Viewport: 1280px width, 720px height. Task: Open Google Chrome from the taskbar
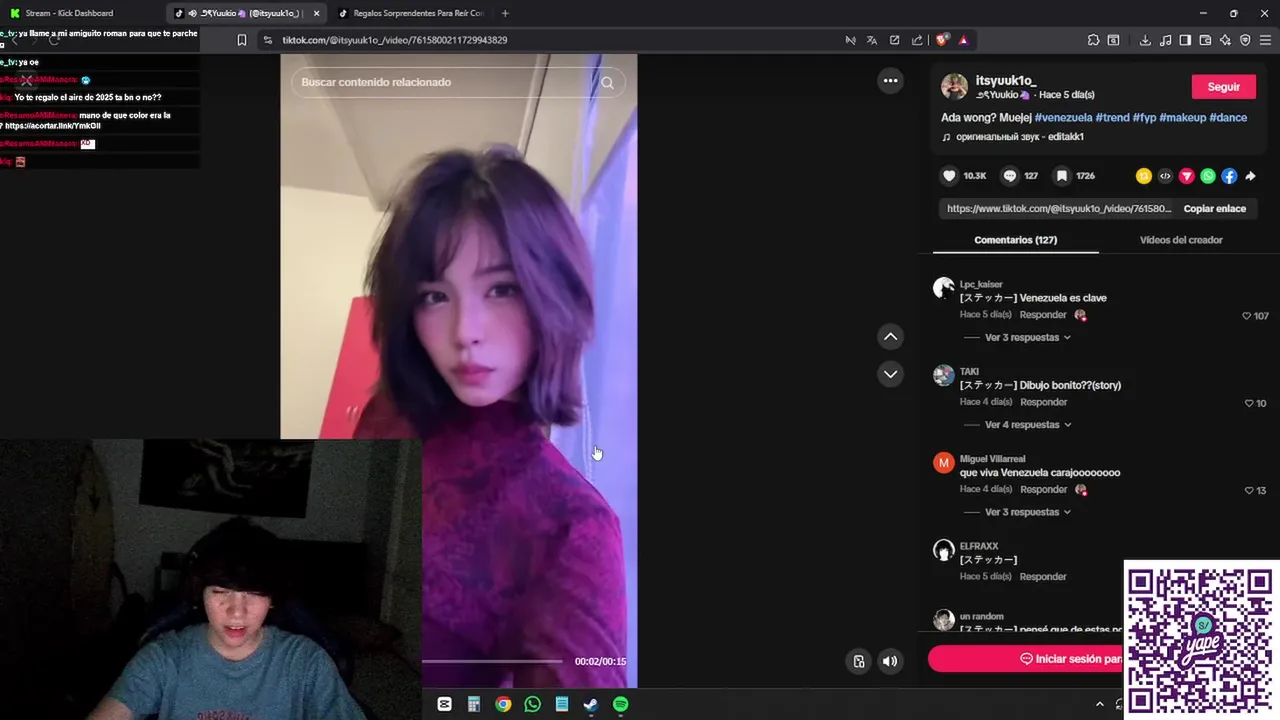(x=503, y=705)
